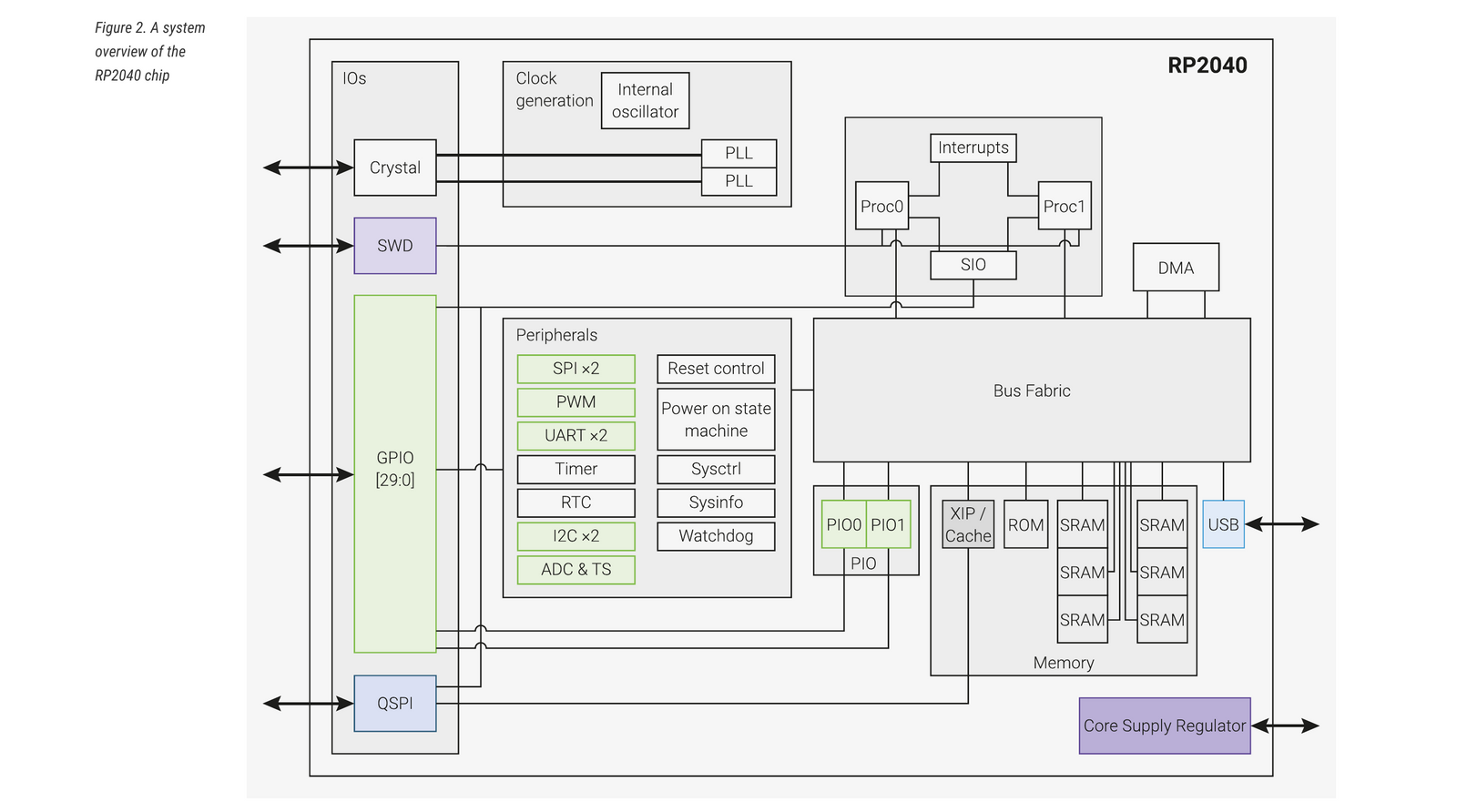This screenshot has width=1457, height=812.
Task: Click the DMA block
Action: (x=1176, y=268)
